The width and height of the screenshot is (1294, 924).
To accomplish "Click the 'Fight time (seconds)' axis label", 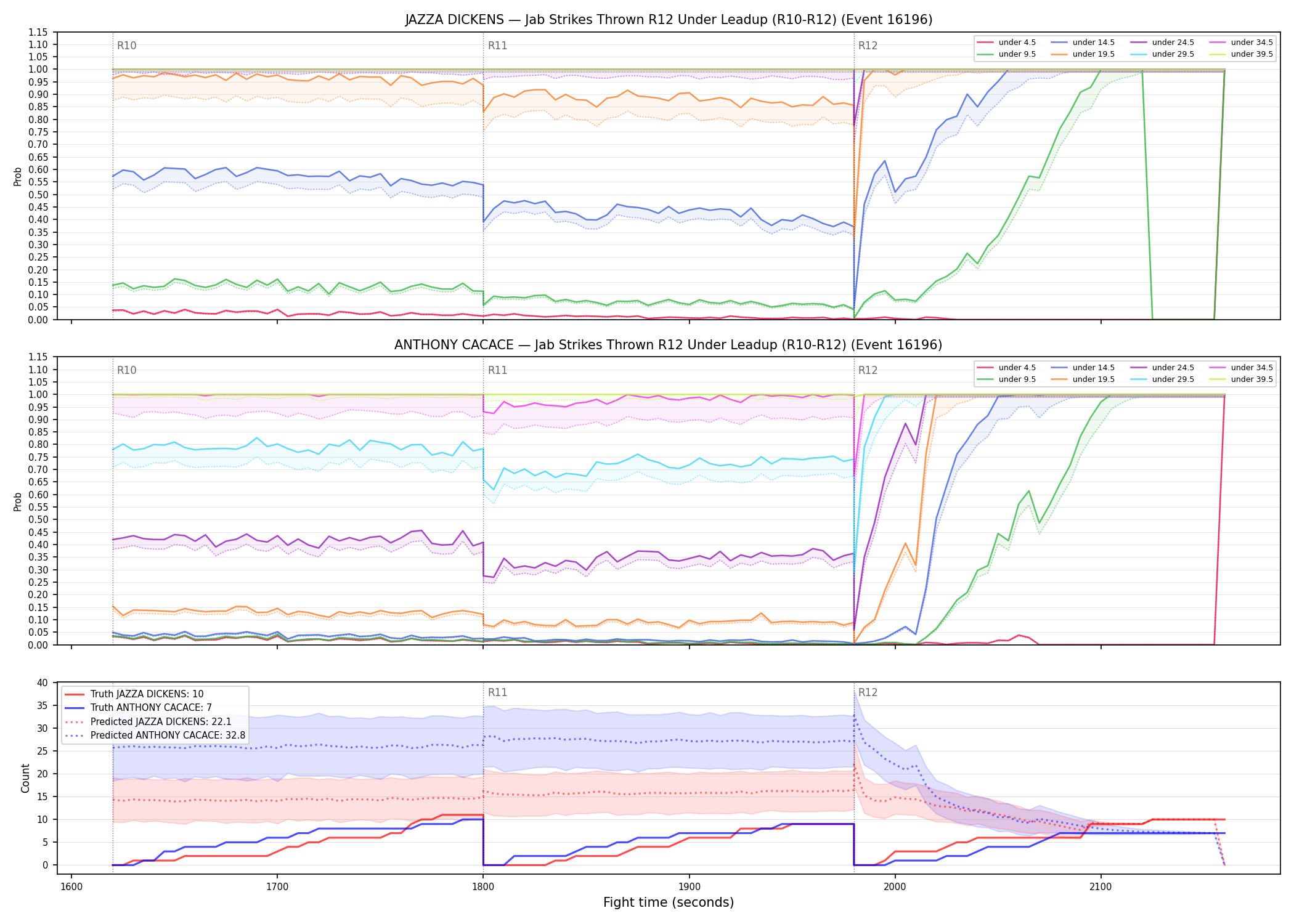I will click(x=669, y=902).
